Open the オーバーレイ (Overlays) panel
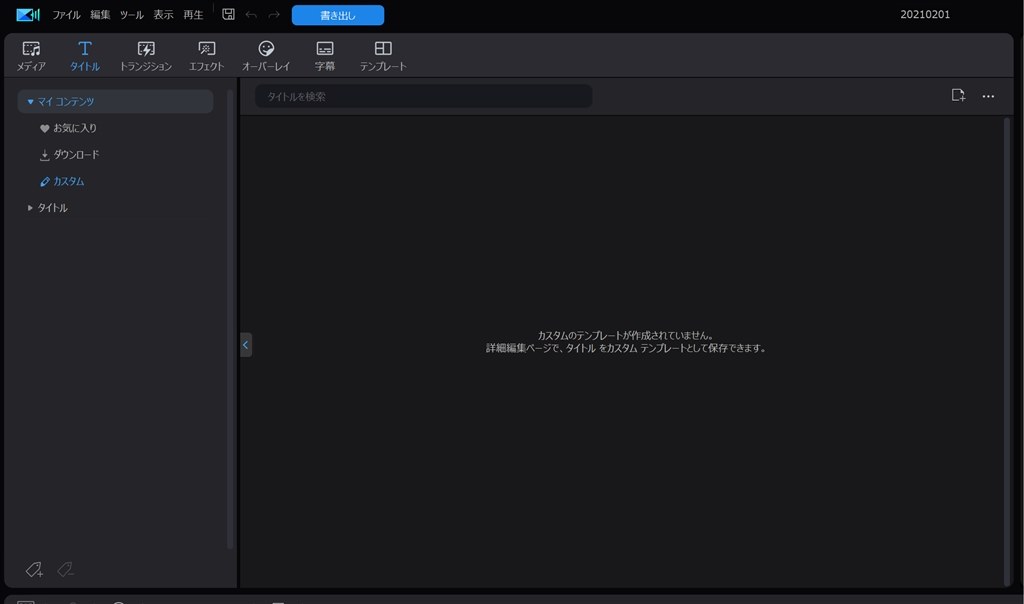Image resolution: width=1024 pixels, height=604 pixels. coord(265,55)
